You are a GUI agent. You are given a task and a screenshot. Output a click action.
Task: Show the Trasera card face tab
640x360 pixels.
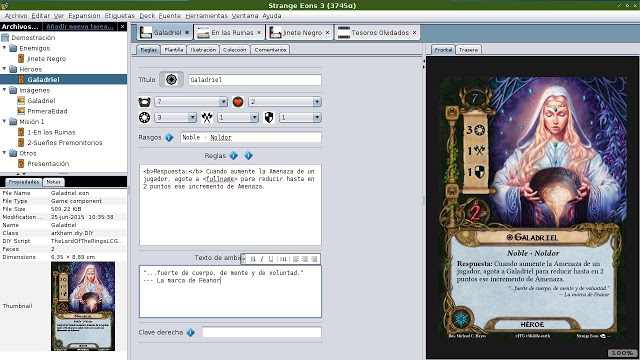468,50
